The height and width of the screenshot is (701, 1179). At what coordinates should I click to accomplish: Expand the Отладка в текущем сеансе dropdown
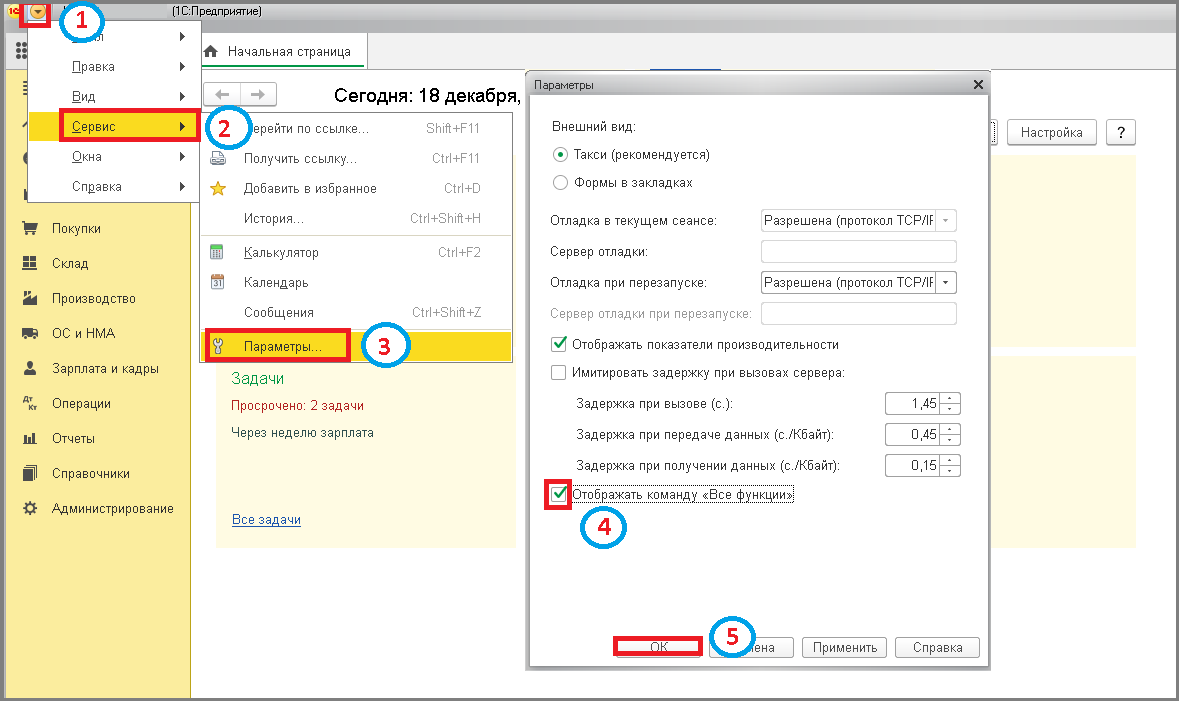(946, 220)
